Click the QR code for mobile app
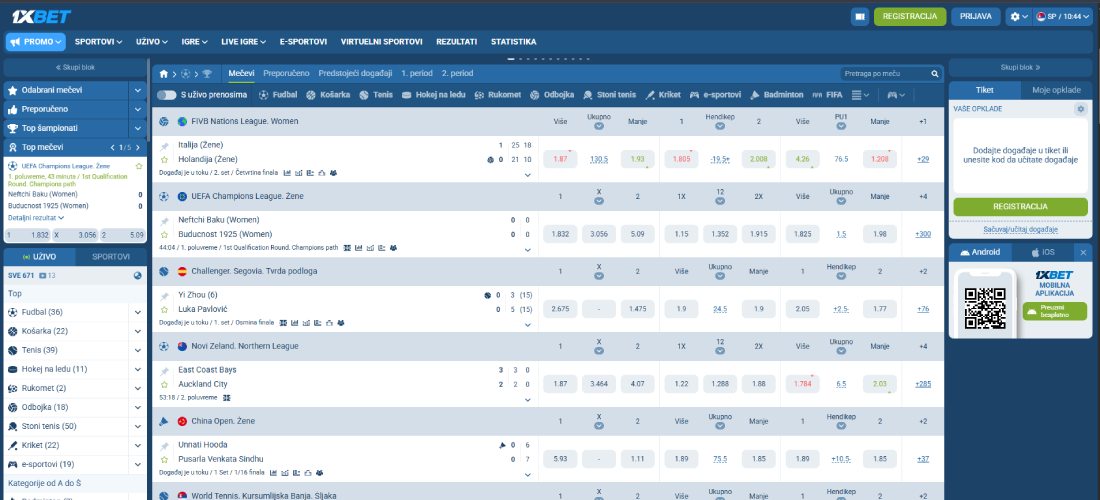Screen dimensions: 1100x500 tap(985, 307)
